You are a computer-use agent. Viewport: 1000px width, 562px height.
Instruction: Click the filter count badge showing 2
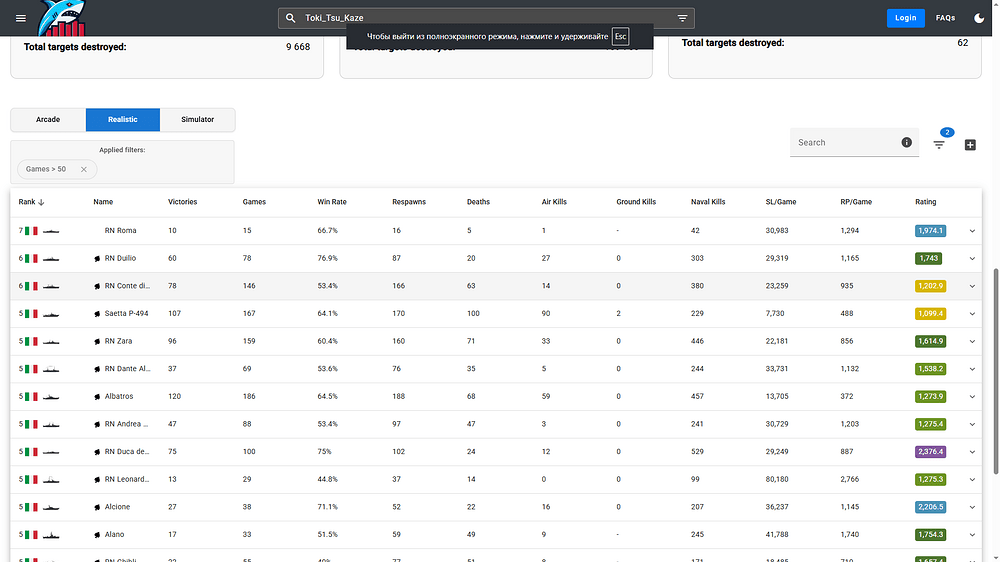[947, 132]
